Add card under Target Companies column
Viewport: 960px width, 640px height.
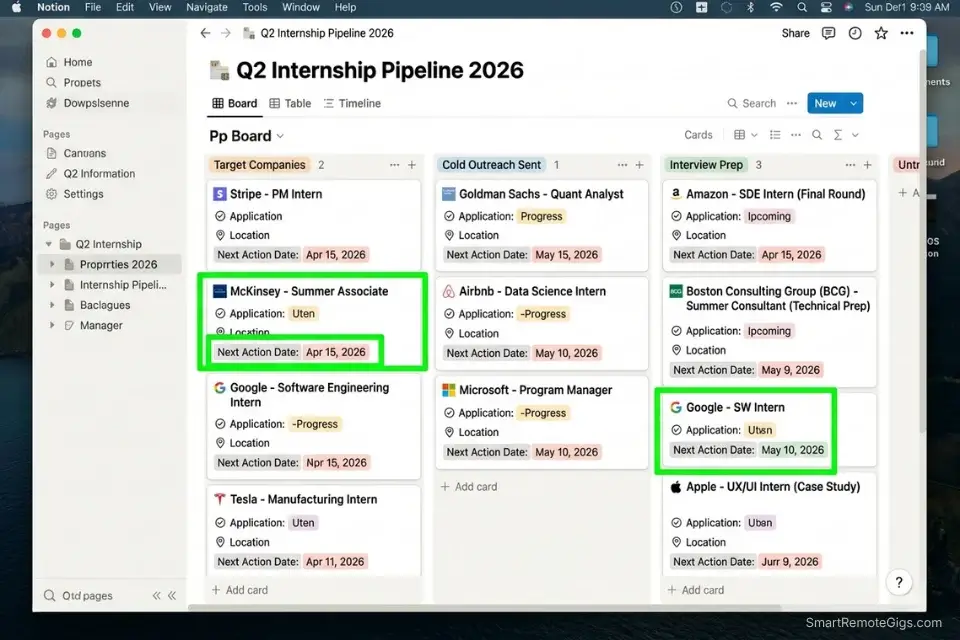(240, 590)
